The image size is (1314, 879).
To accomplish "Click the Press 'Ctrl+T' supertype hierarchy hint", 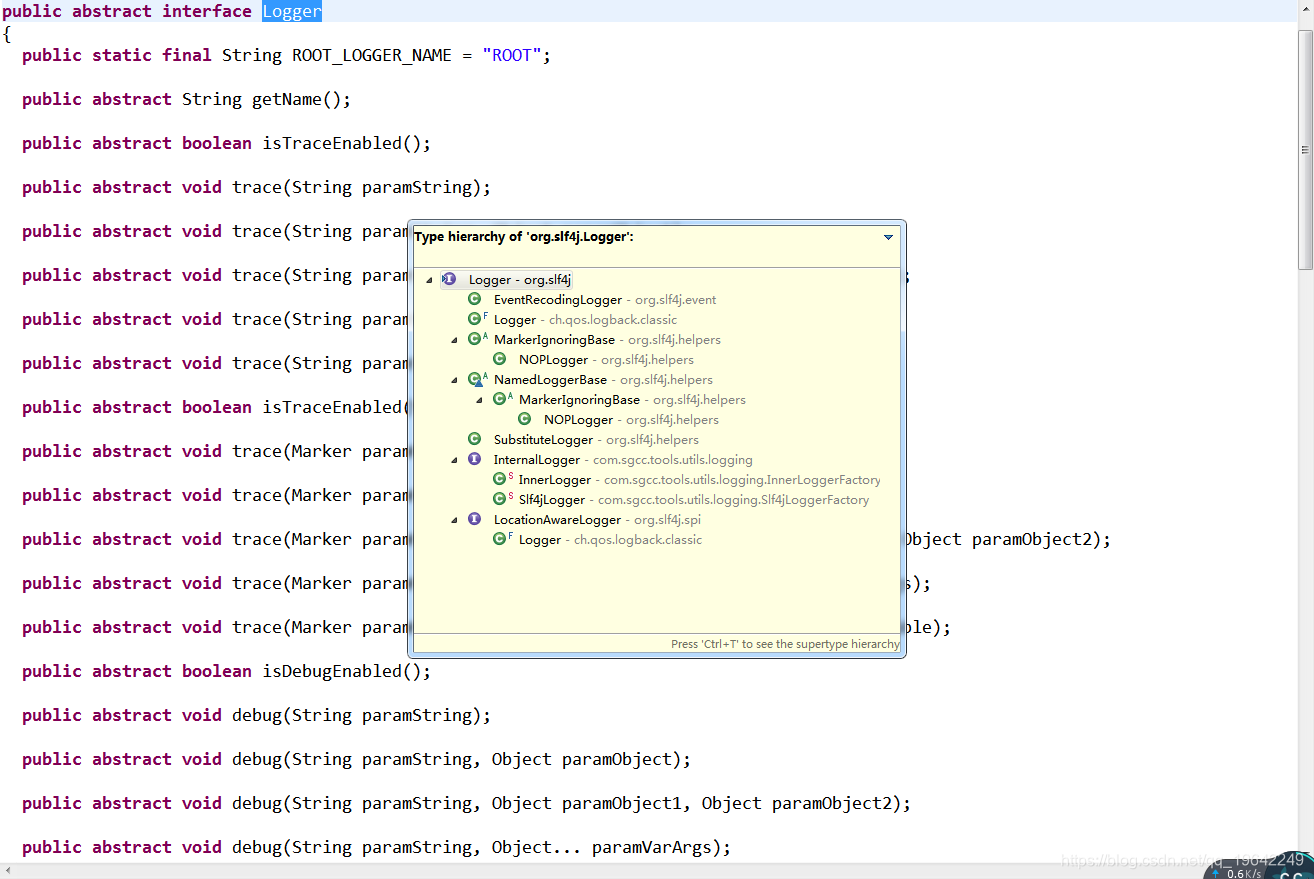I will tap(785, 644).
